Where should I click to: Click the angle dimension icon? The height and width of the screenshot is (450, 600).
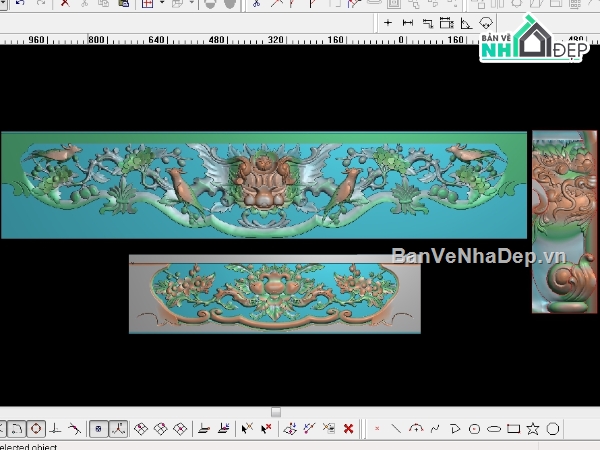tap(466, 23)
